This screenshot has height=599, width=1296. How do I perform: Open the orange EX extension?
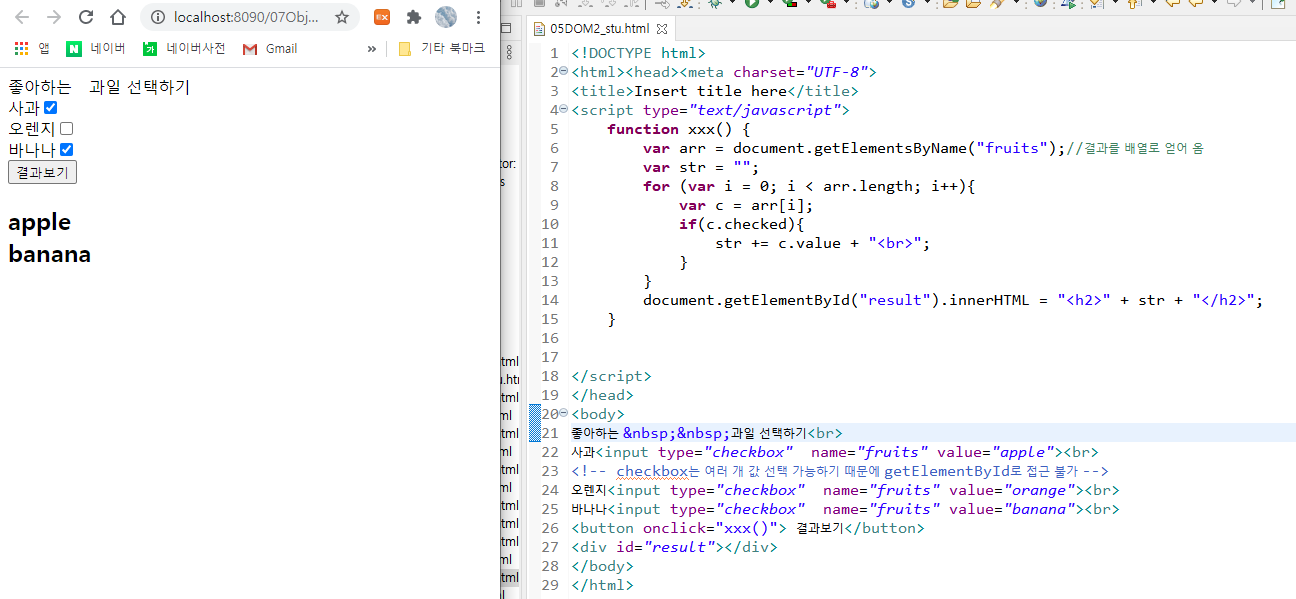[381, 17]
